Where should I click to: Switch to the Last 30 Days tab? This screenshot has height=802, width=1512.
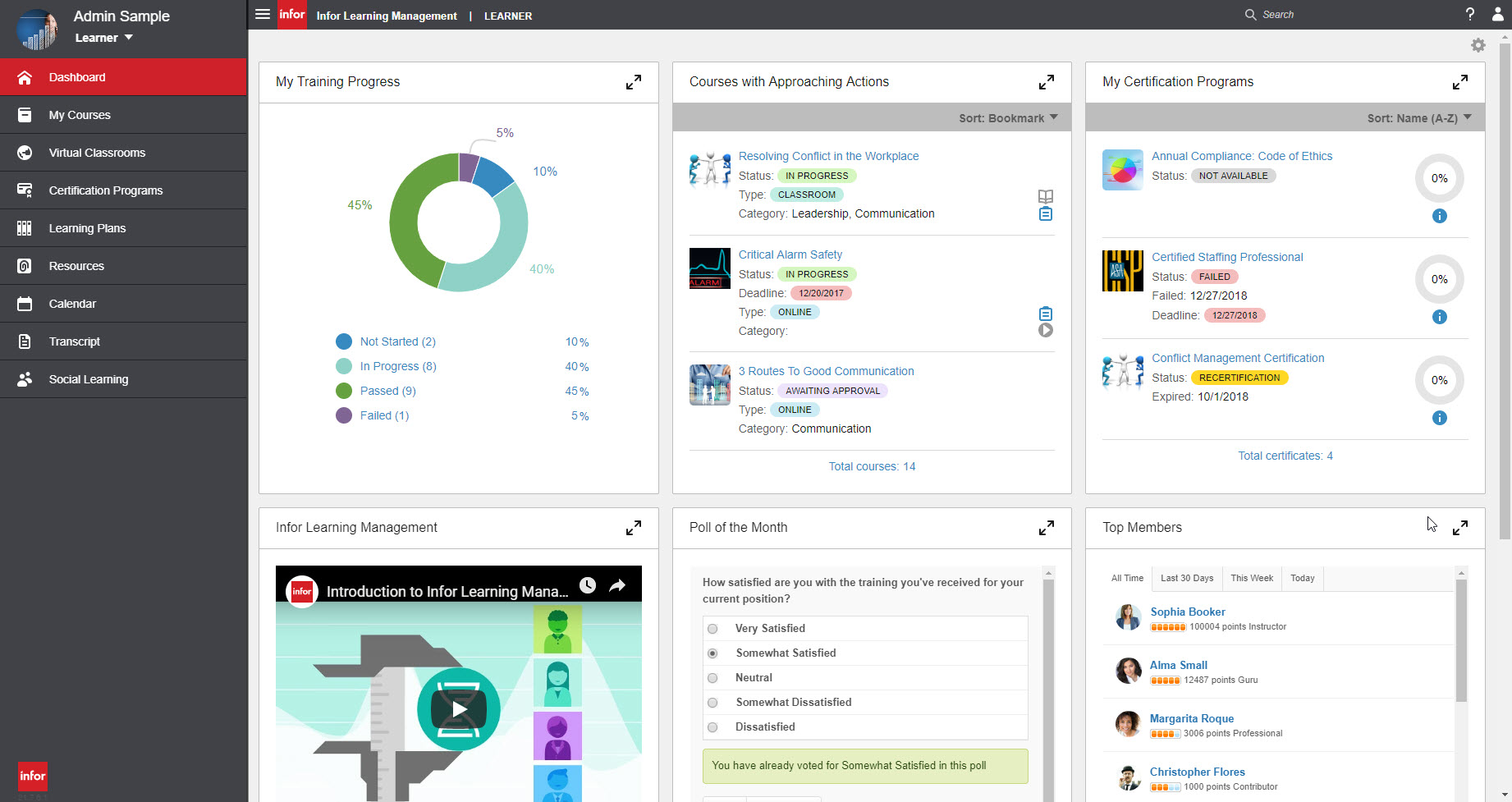tap(1186, 578)
